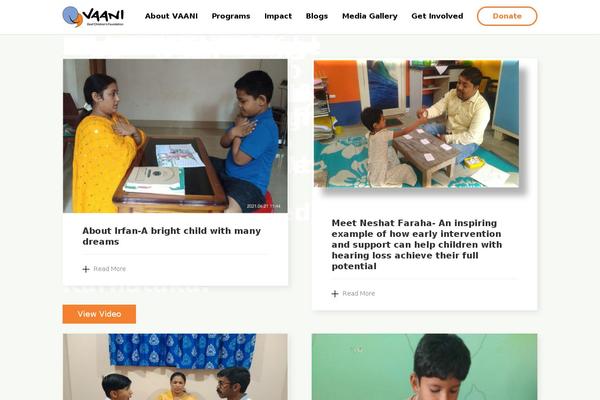Viewport: 600px width, 400px height.
Task: Read More about Irfan
Action: tap(109, 269)
